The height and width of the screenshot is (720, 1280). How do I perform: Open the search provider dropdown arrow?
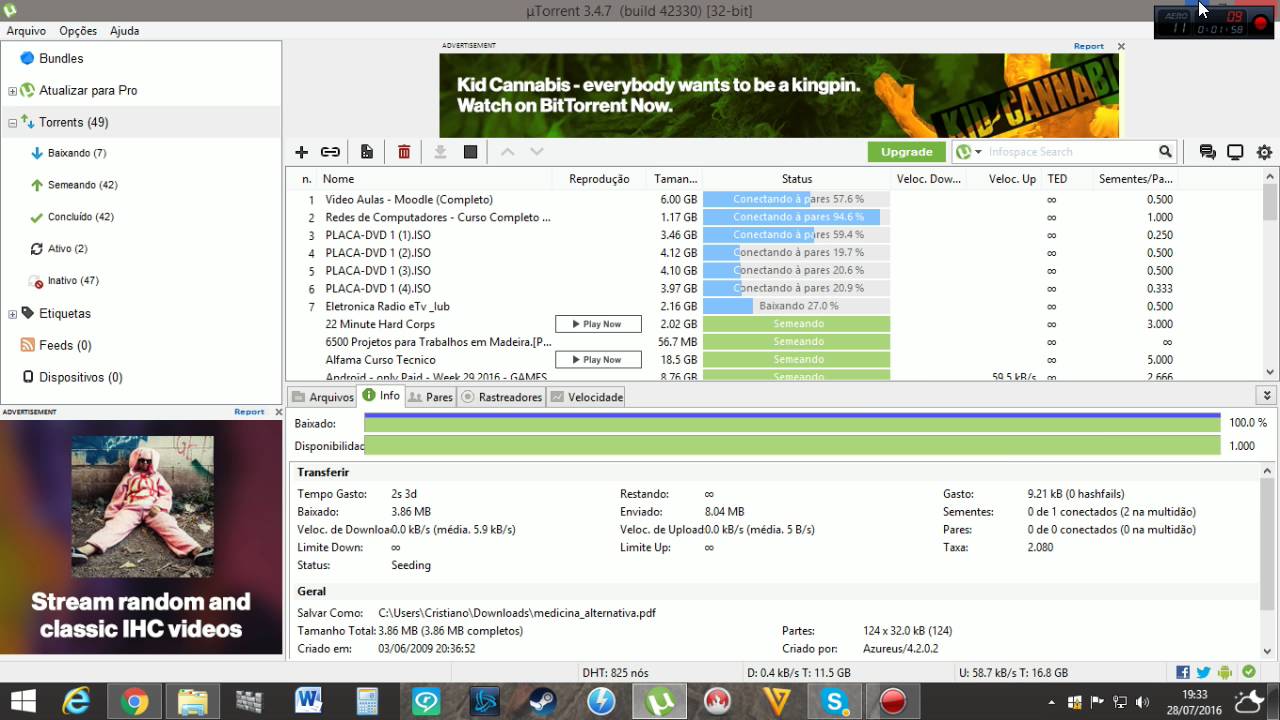pyautogui.click(x=978, y=153)
